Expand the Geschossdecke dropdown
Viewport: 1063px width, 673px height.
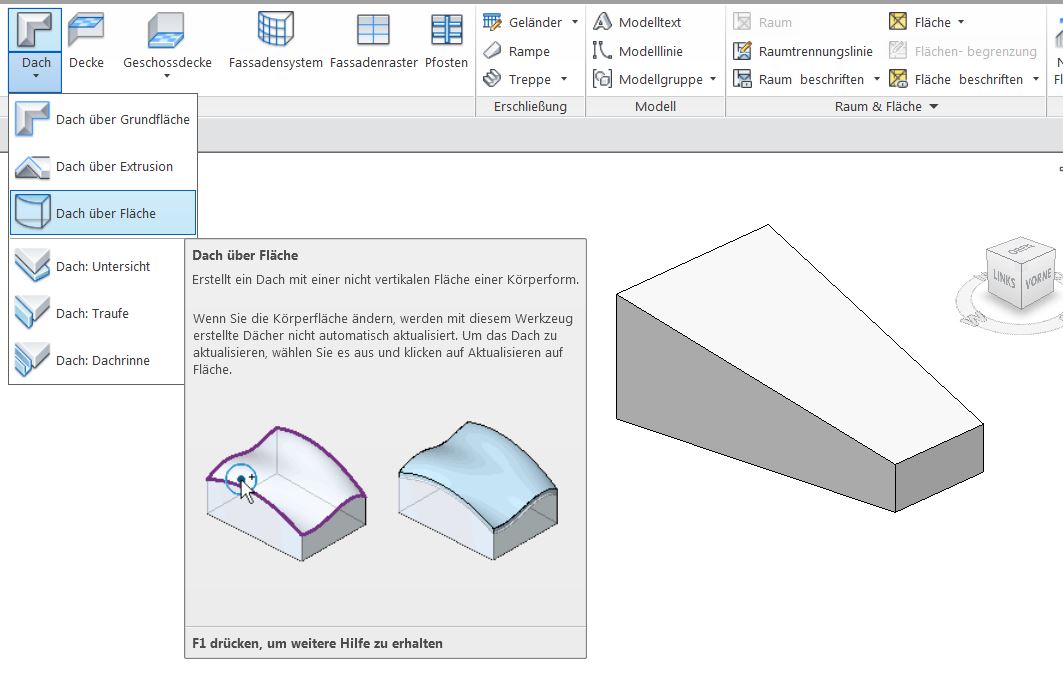click(167, 76)
